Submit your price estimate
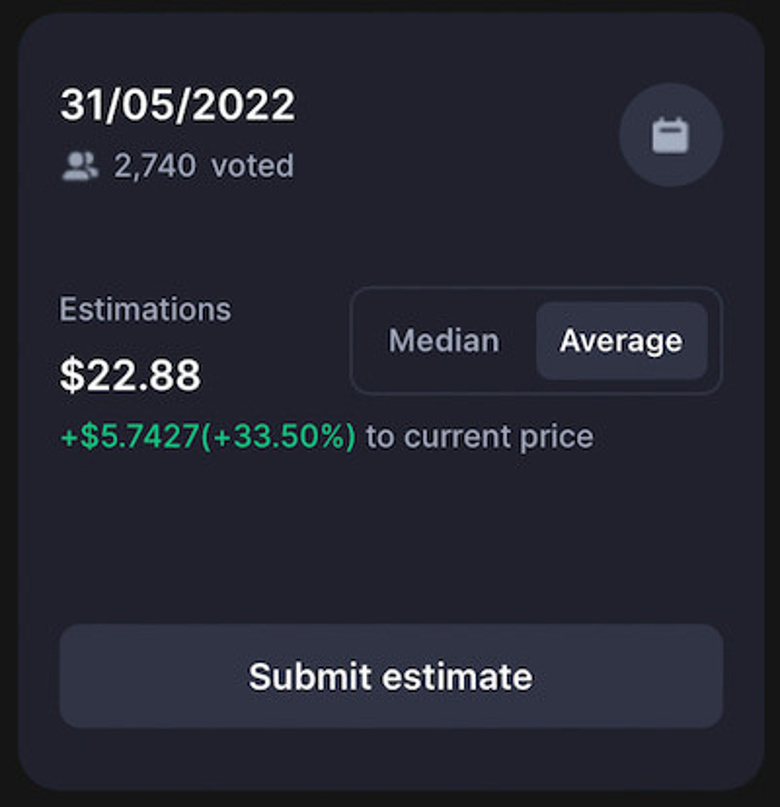The image size is (780, 807). coord(390,676)
